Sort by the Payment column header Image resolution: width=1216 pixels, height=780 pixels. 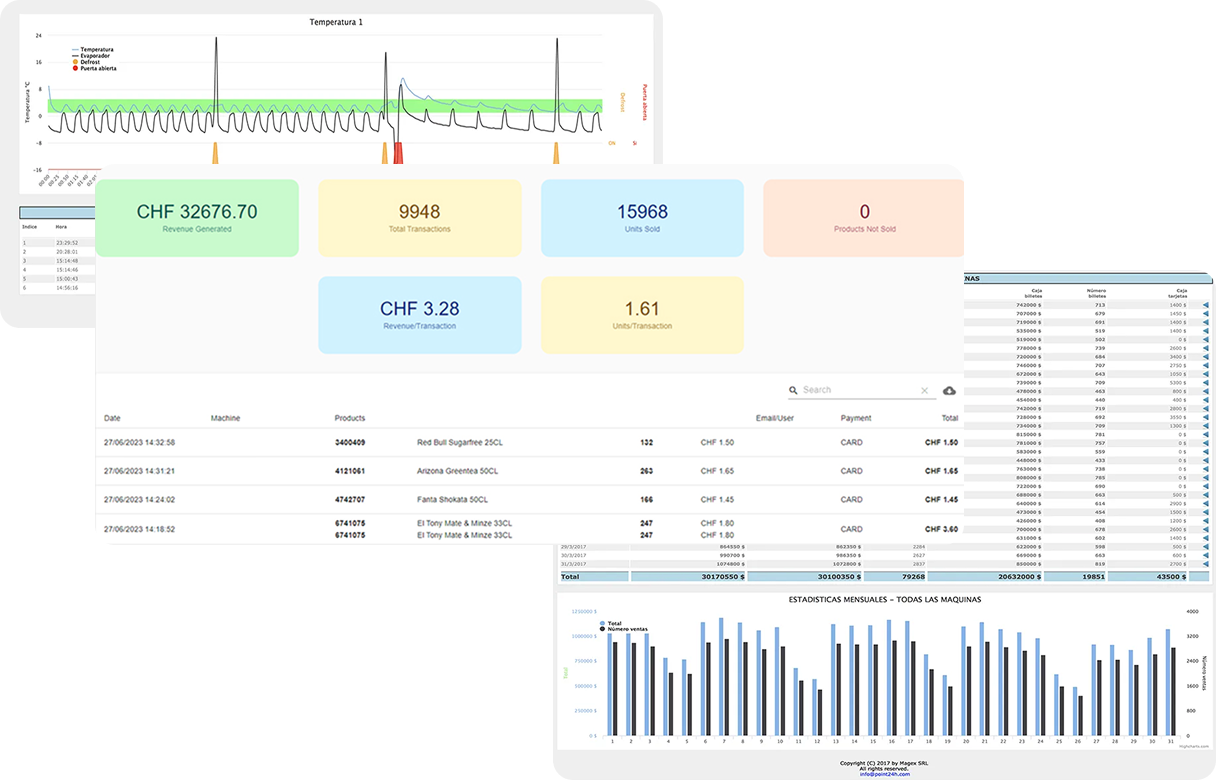click(x=856, y=418)
